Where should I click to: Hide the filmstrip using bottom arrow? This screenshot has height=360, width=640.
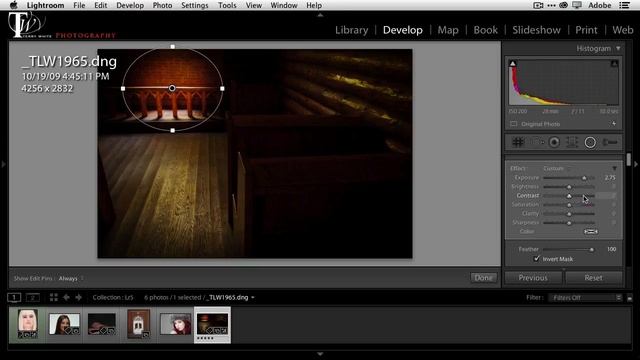click(x=320, y=354)
